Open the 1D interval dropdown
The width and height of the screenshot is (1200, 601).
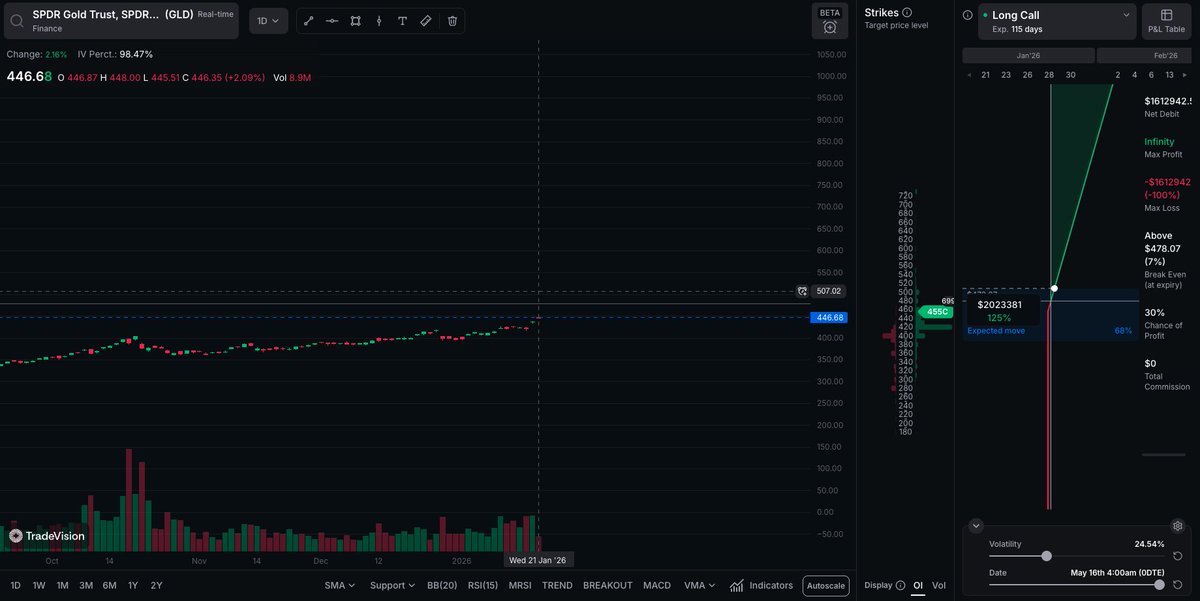click(268, 20)
